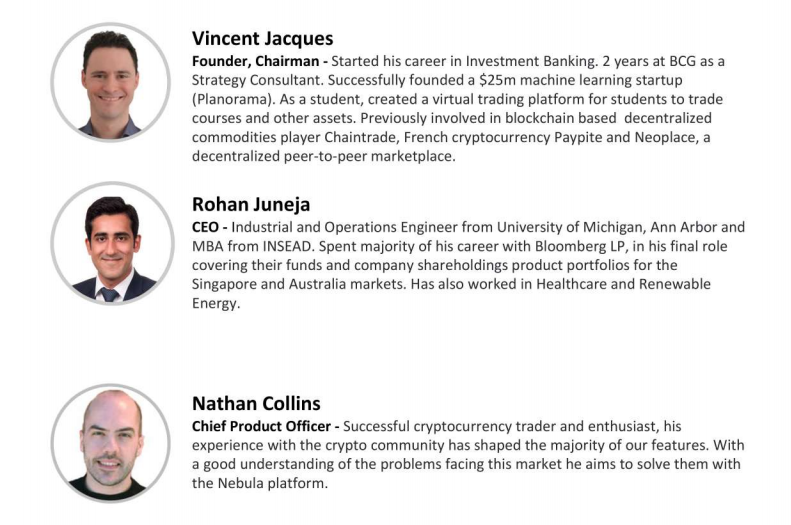Viewport: 791px width, 525px height.
Task: Click the word '(Planorama)' in Vincent's bio
Action: coord(233,99)
